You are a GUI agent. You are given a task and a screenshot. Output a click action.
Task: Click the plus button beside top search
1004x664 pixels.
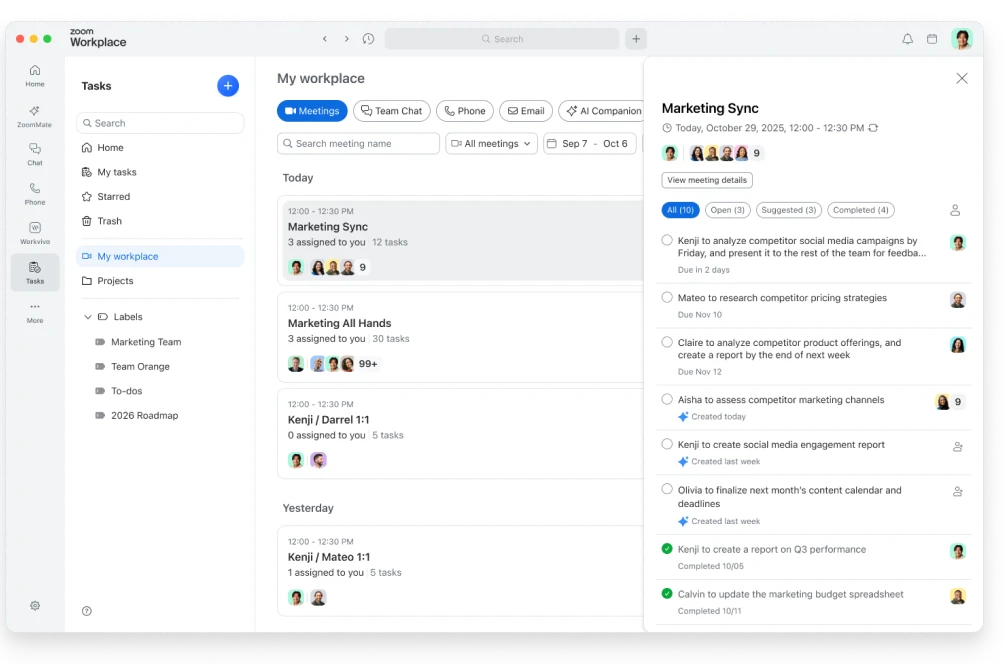click(636, 39)
